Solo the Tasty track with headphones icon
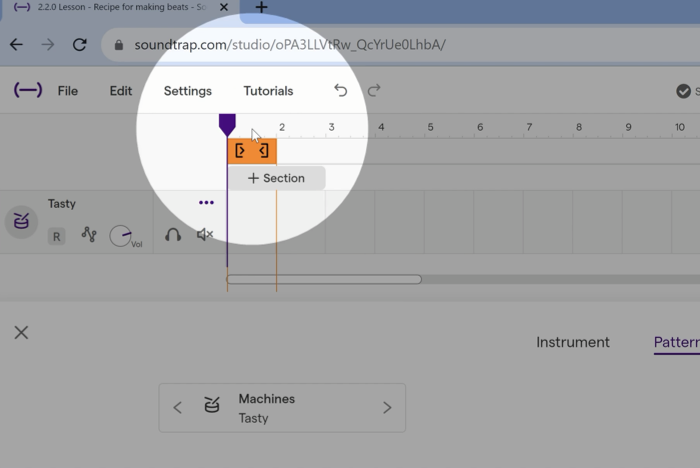 [173, 235]
